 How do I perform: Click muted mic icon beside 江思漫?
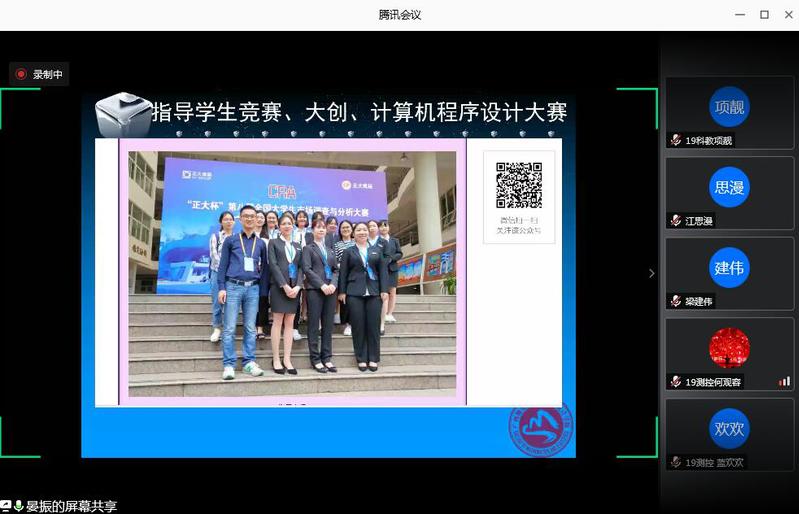(x=676, y=221)
